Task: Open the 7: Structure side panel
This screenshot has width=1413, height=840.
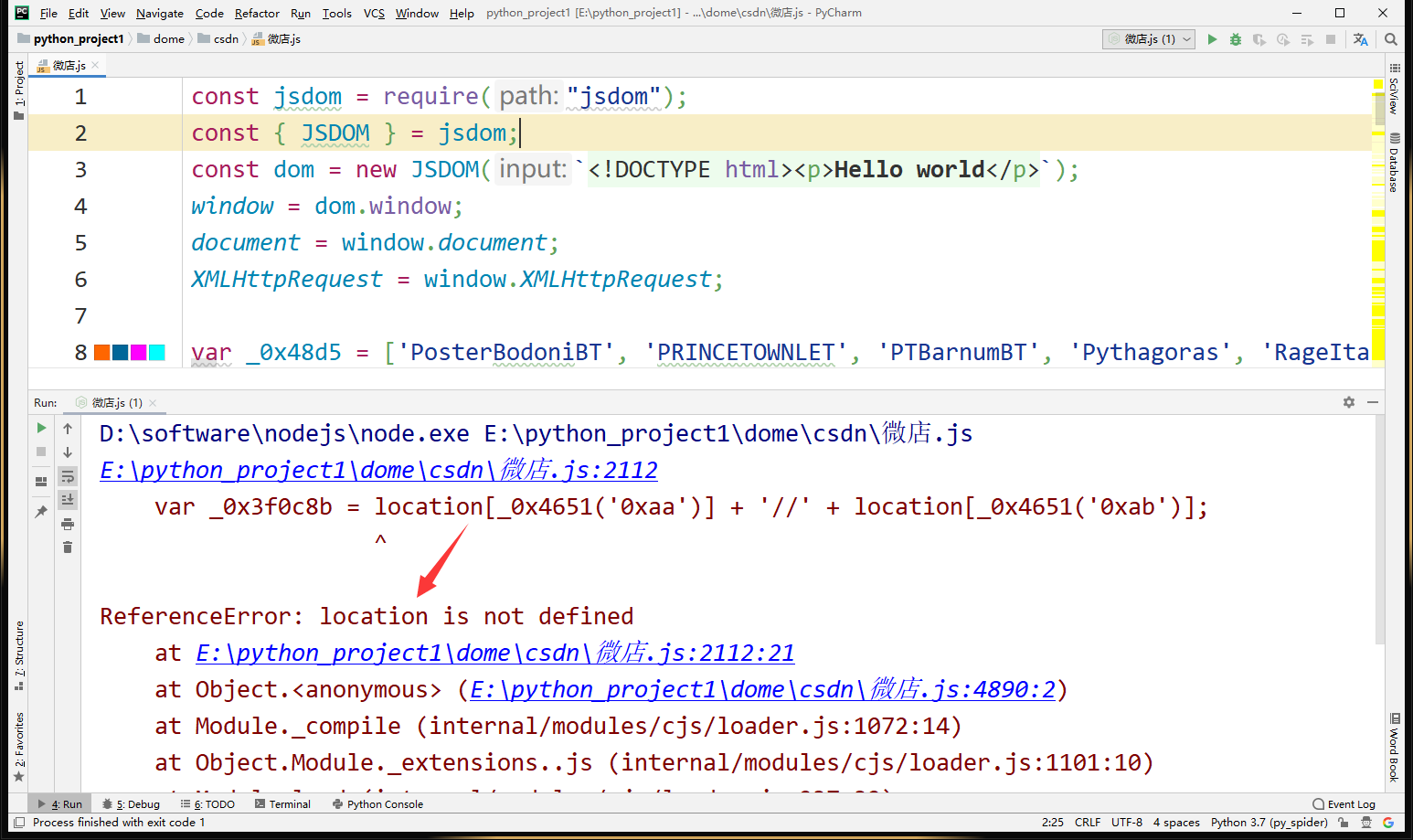Action: tap(19, 655)
